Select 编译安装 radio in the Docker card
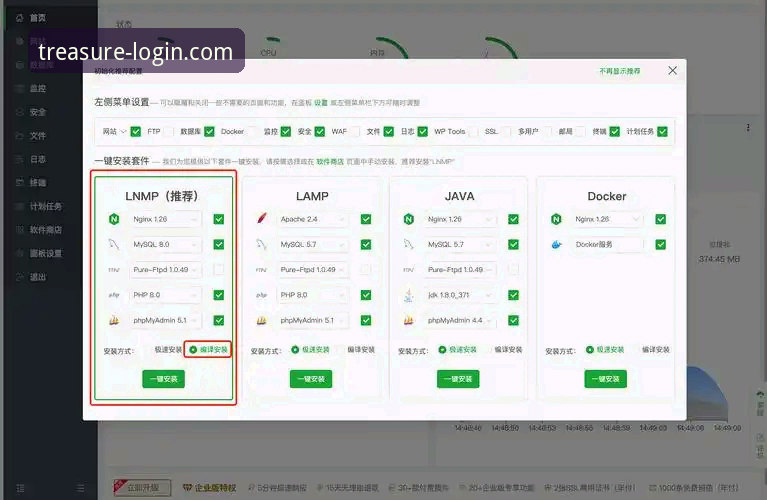 [x=651, y=350]
